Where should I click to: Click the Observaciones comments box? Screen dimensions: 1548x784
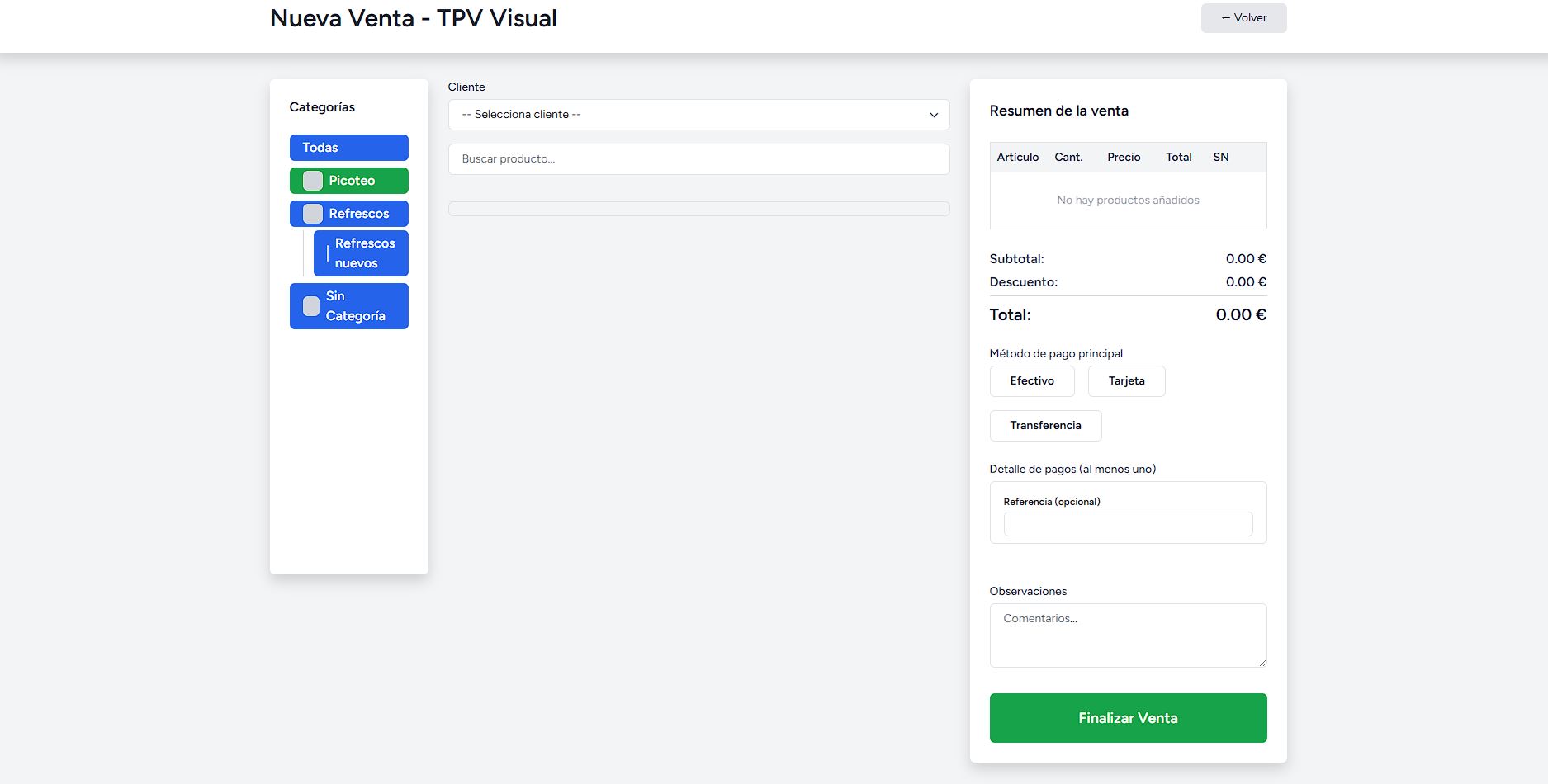pyautogui.click(x=1127, y=635)
